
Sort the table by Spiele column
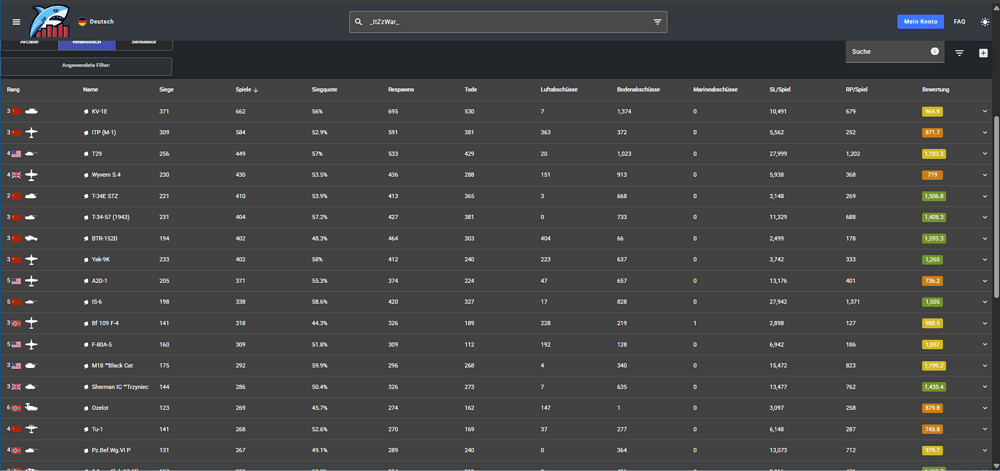coord(245,90)
